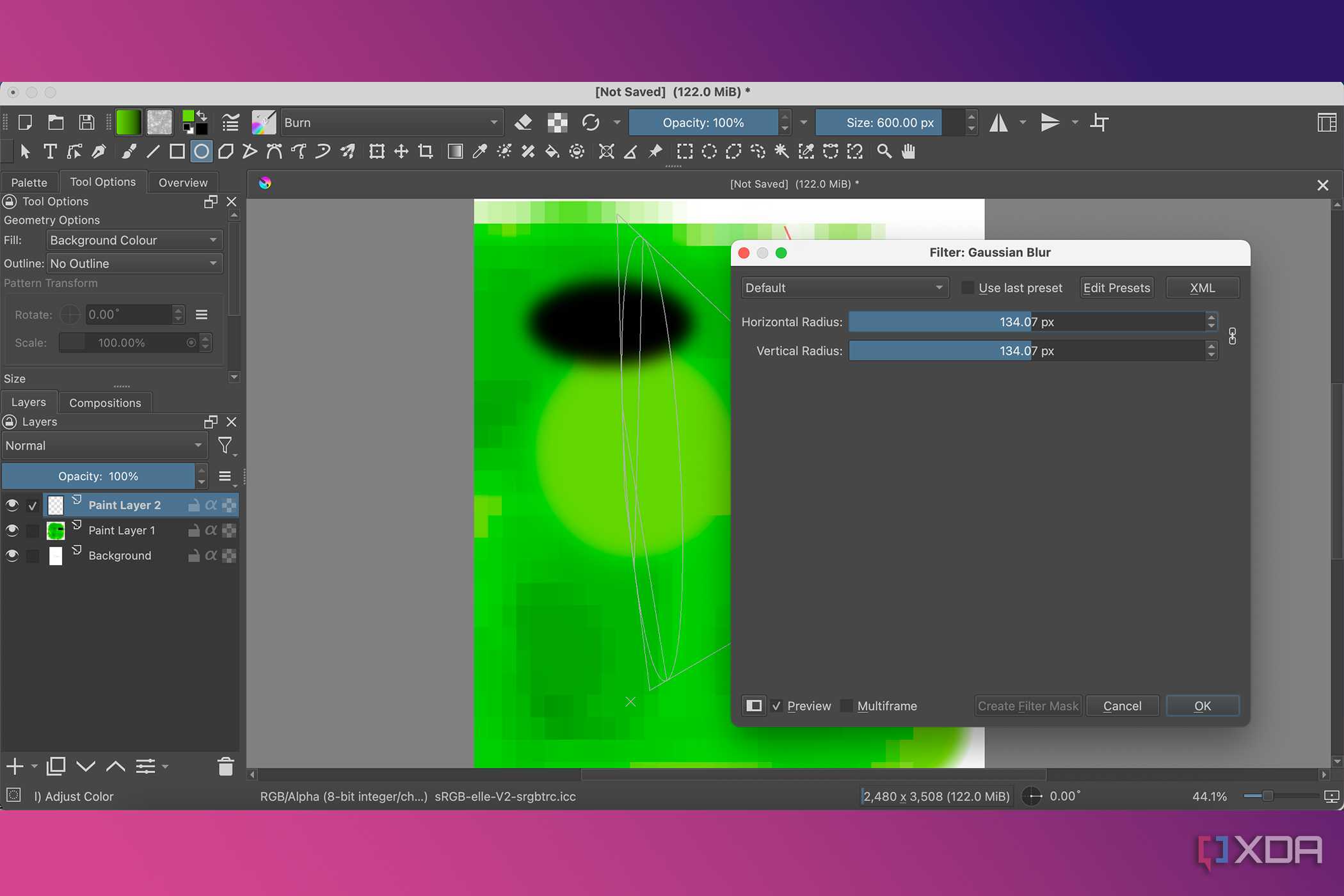Hide Paint Layer 1 visibility eye
Screen dimensions: 1344x896
(x=12, y=531)
